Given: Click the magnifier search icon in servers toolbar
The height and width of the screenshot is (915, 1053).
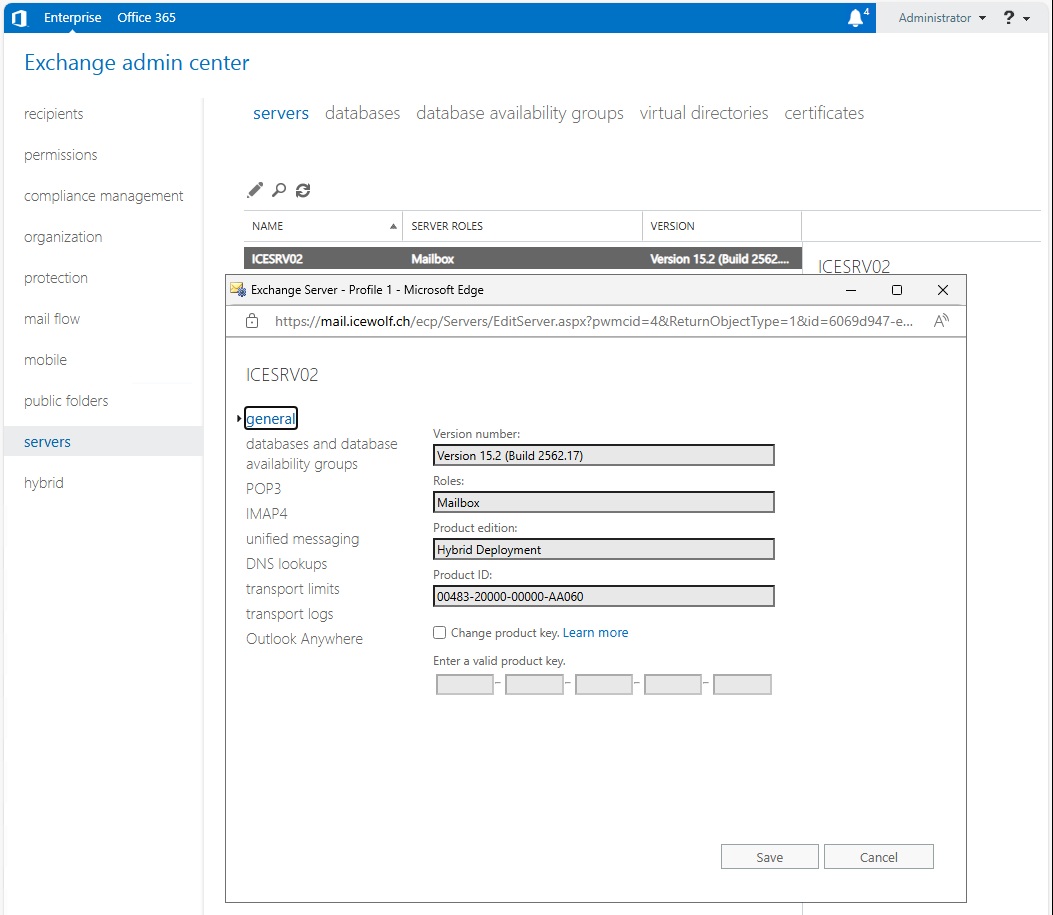Looking at the screenshot, I should tap(279, 190).
